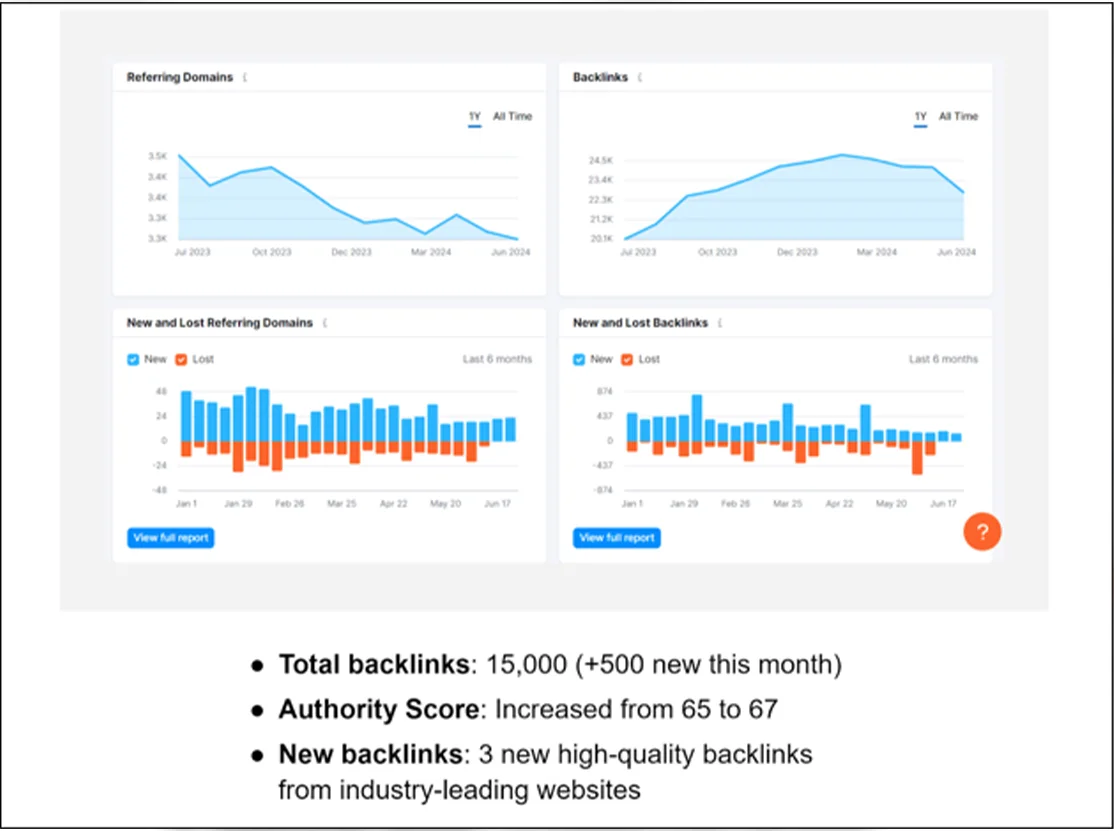Click info icon beside Referring Domains title
The height and width of the screenshot is (831, 1114).
click(x=245, y=78)
